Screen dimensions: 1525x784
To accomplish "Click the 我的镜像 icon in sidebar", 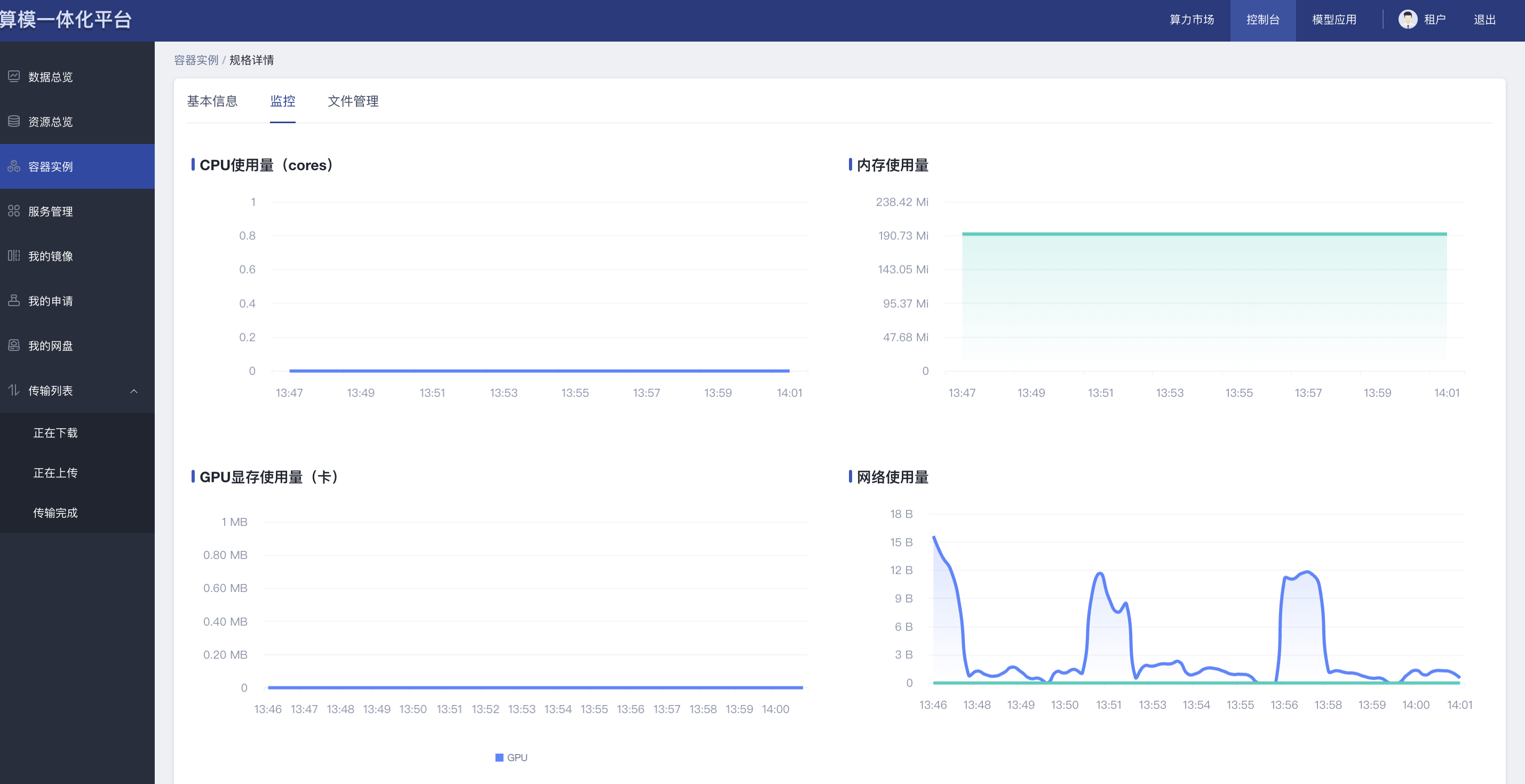I will click(14, 255).
